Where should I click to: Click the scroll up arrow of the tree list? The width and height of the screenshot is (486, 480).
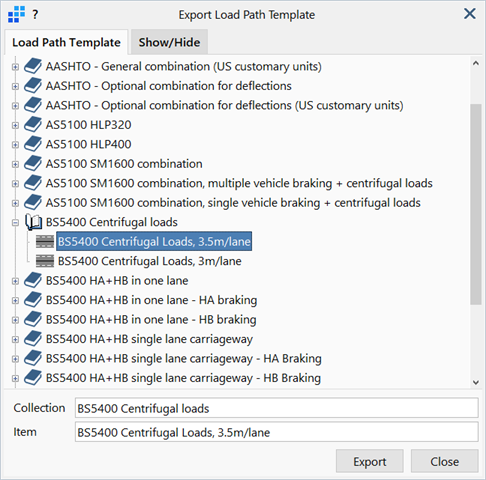click(x=476, y=63)
